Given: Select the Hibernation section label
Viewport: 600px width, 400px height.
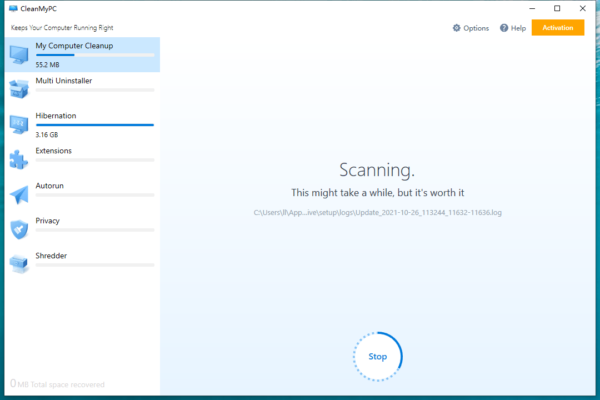Looking at the screenshot, I should pyautogui.click(x=56, y=116).
